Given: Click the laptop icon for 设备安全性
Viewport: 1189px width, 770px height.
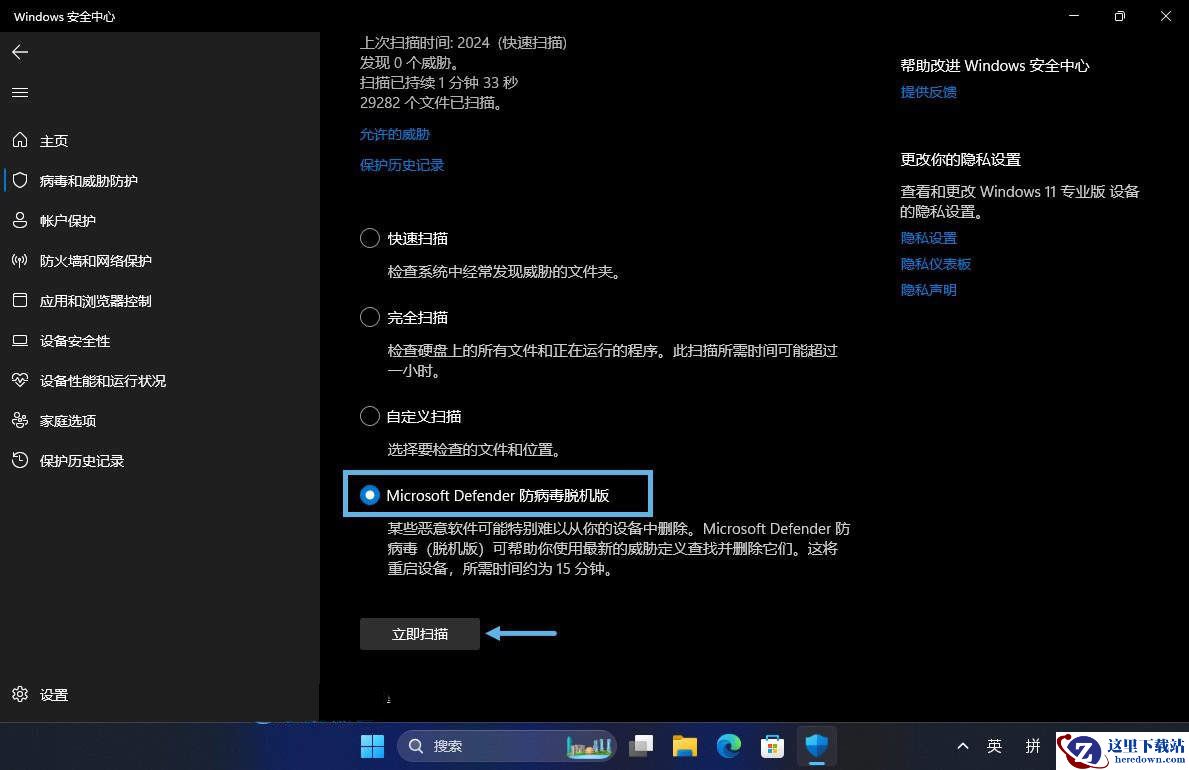Looking at the screenshot, I should [x=20, y=341].
